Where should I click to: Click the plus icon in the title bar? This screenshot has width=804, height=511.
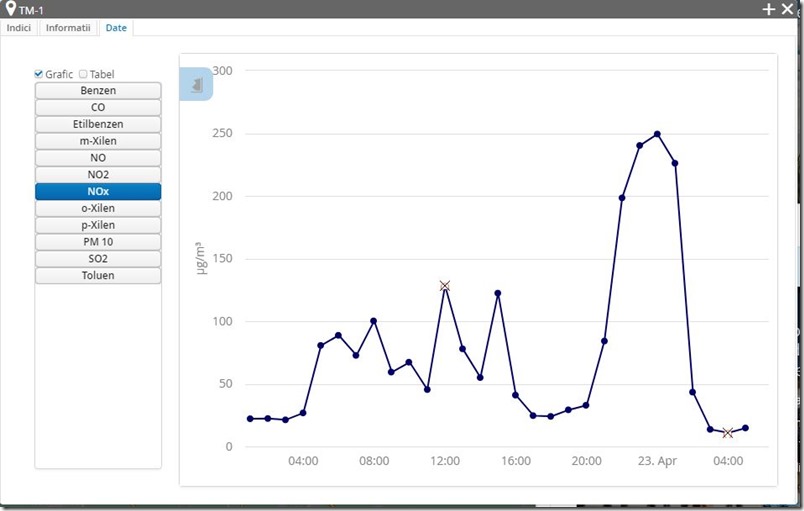[x=769, y=9]
